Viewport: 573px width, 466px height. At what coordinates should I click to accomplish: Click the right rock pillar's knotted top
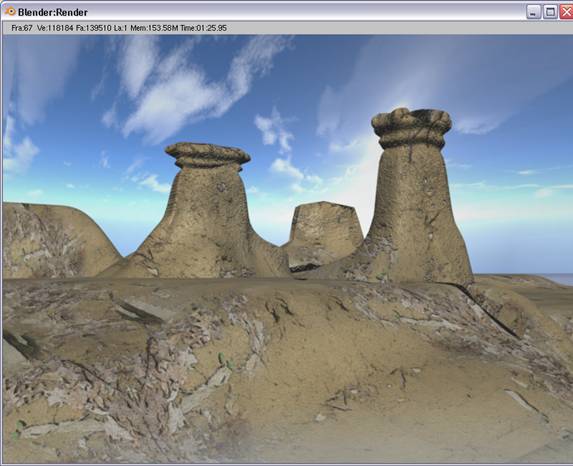click(411, 128)
